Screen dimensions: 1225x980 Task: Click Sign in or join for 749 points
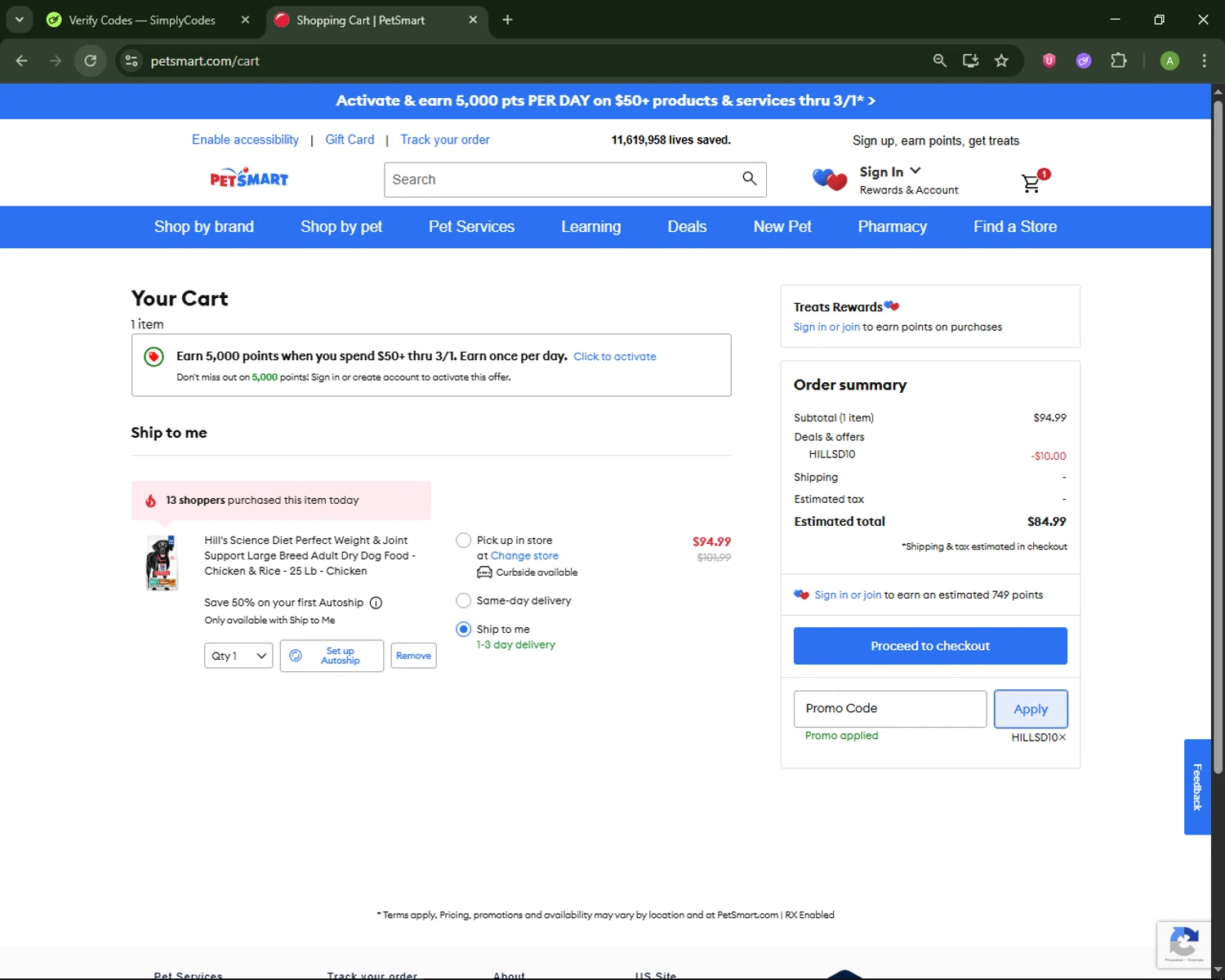(x=848, y=595)
